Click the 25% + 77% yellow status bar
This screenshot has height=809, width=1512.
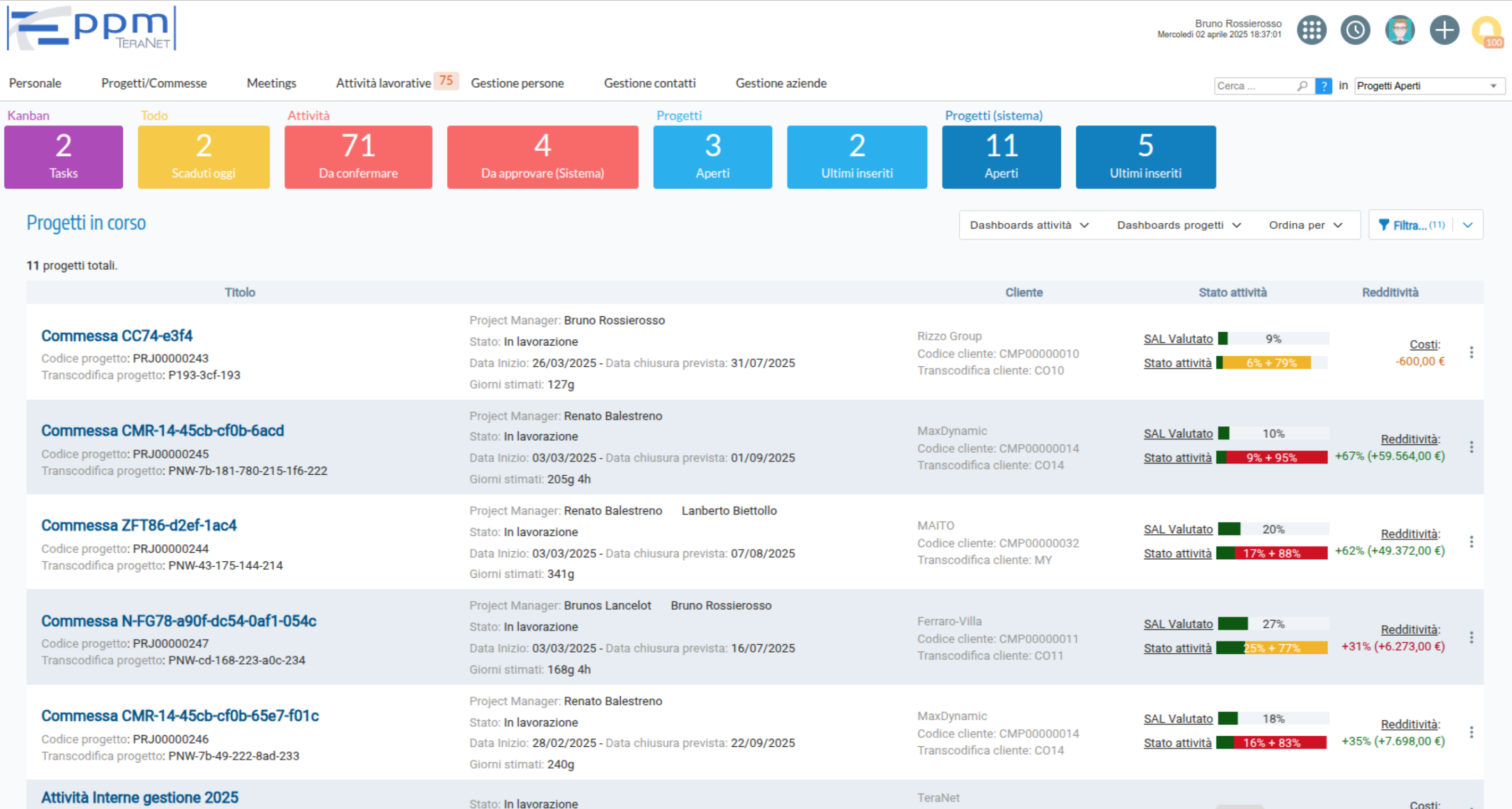[1272, 648]
